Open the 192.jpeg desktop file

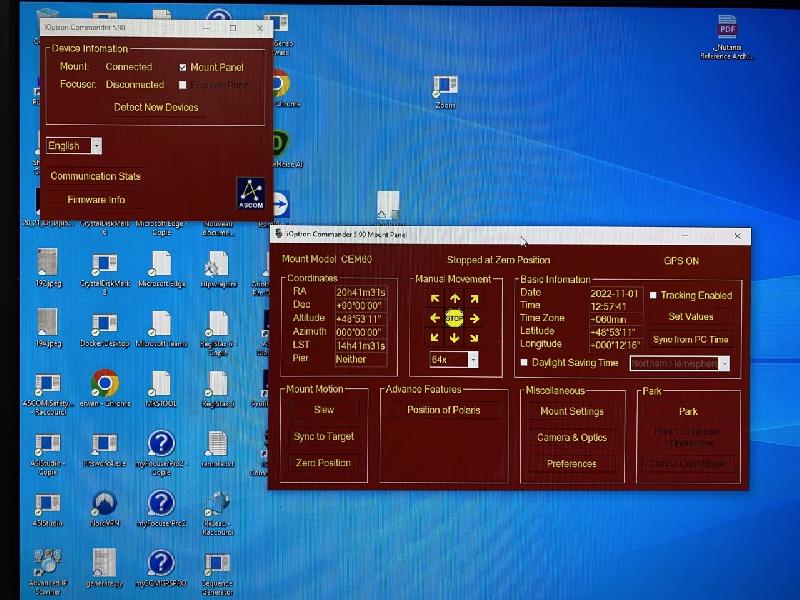[x=48, y=268]
